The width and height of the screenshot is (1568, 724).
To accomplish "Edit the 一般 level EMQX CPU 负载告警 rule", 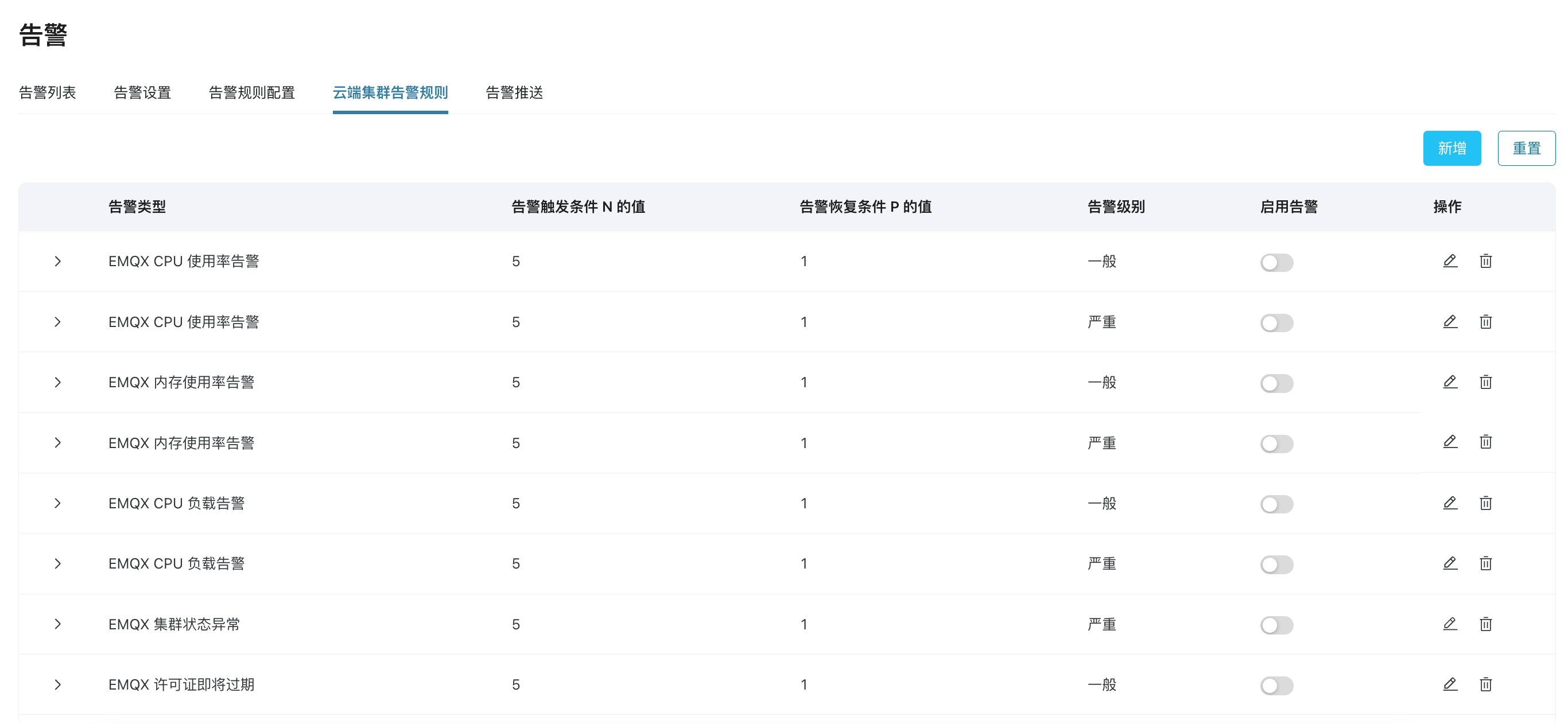I will 1450,503.
